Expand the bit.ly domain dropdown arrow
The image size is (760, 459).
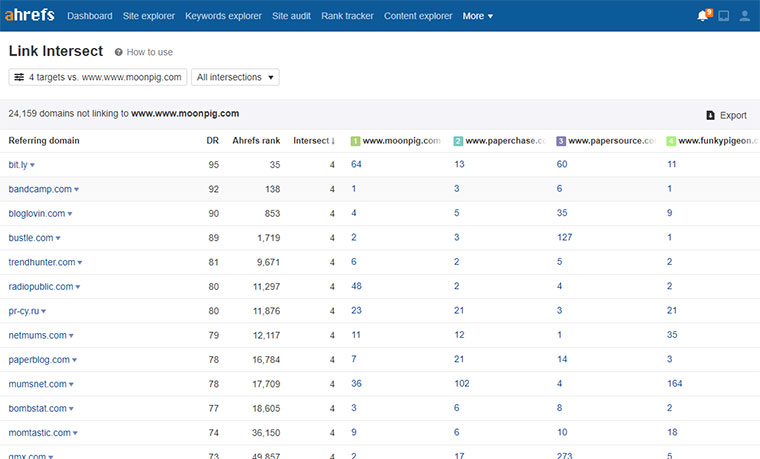click(x=33, y=165)
